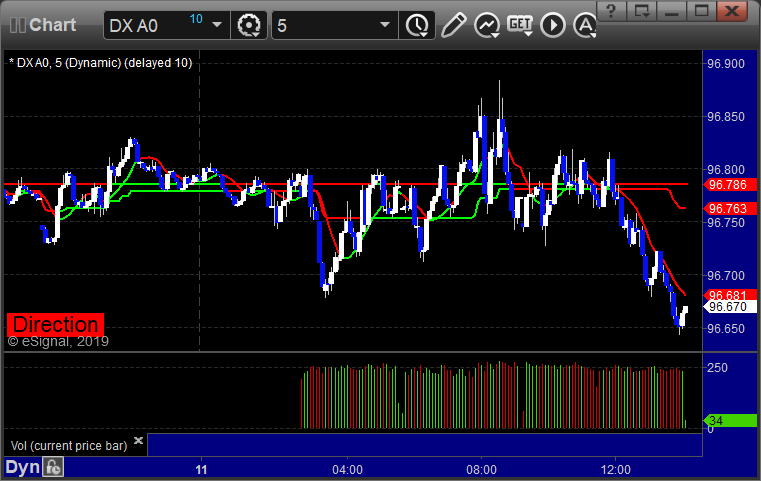The height and width of the screenshot is (481, 761).
Task: Click the help question mark button
Action: (611, 11)
